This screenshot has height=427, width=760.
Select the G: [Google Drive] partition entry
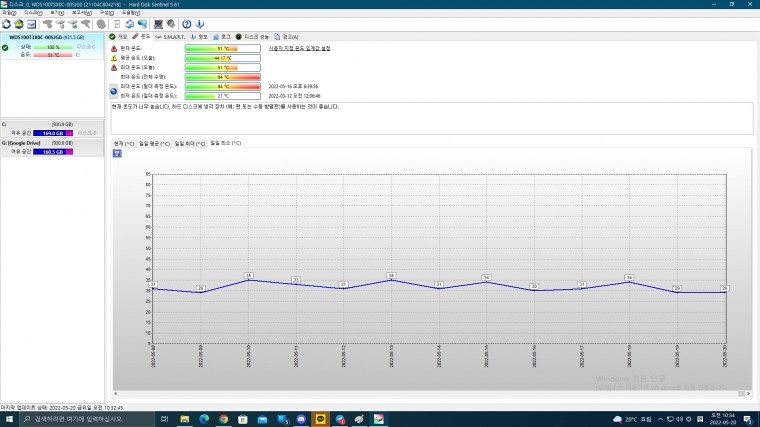tap(52, 148)
